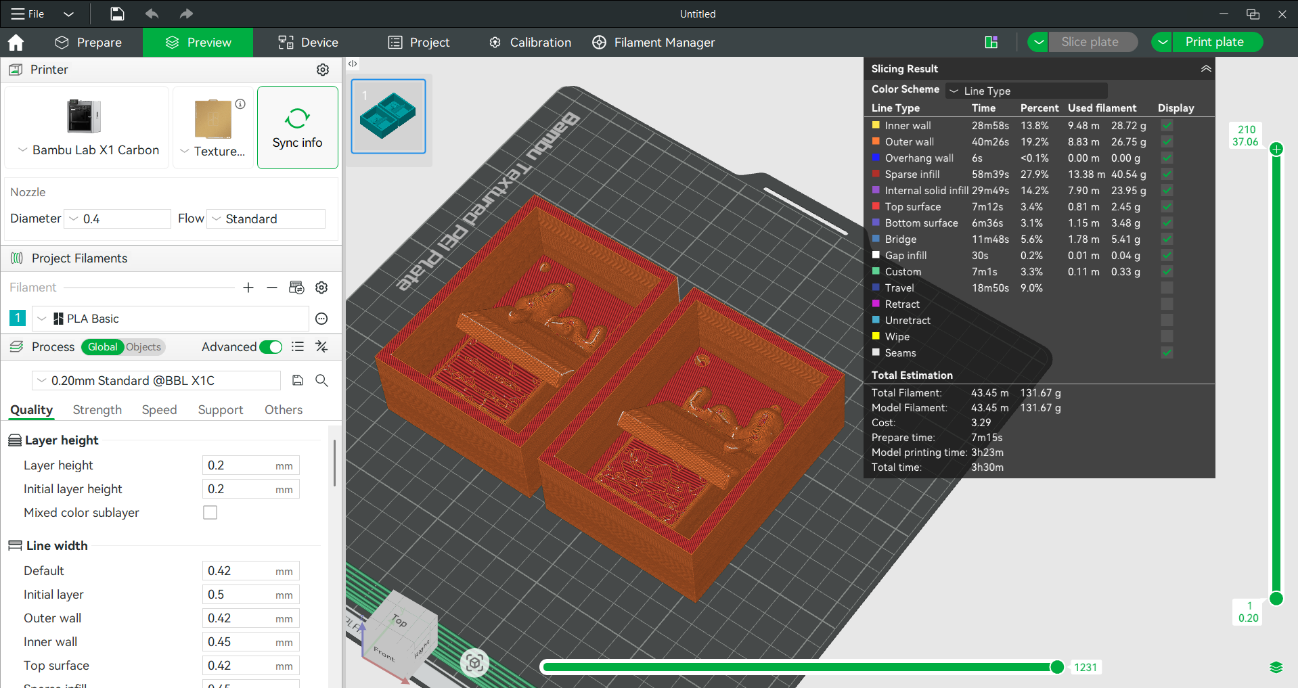Click the Save project disk icon

click(118, 14)
